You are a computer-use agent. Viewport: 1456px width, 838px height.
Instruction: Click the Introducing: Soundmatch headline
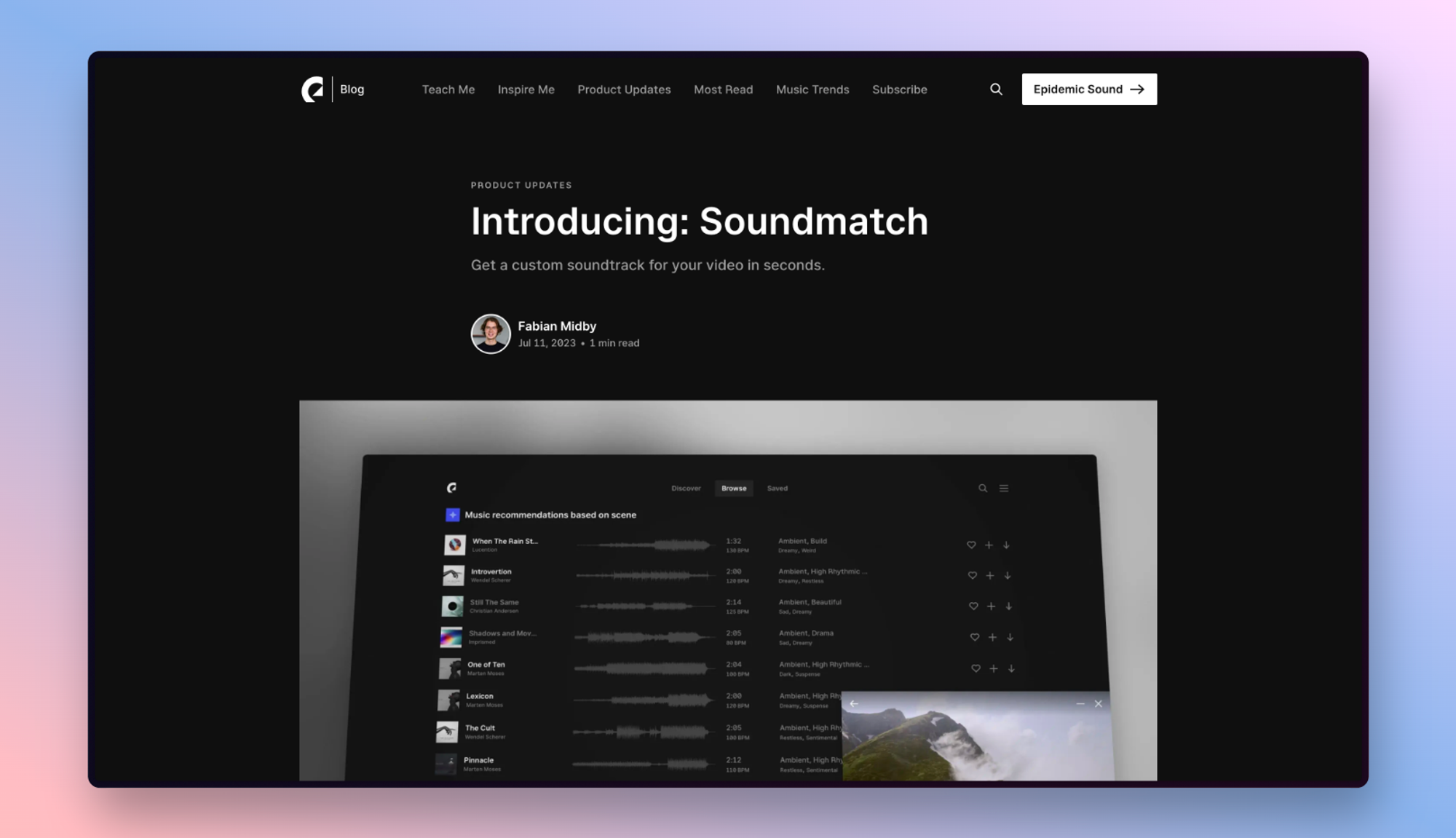click(x=699, y=221)
